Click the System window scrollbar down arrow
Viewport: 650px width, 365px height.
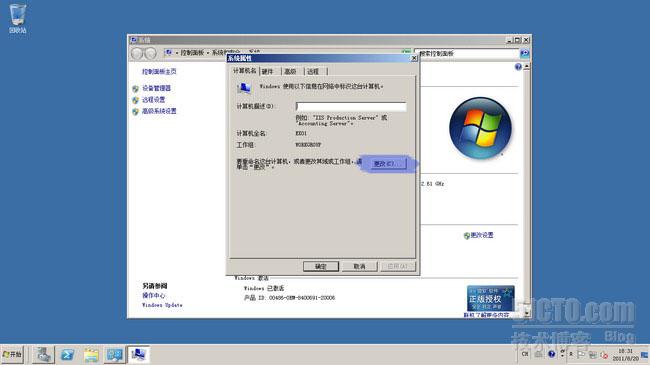[x=527, y=312]
